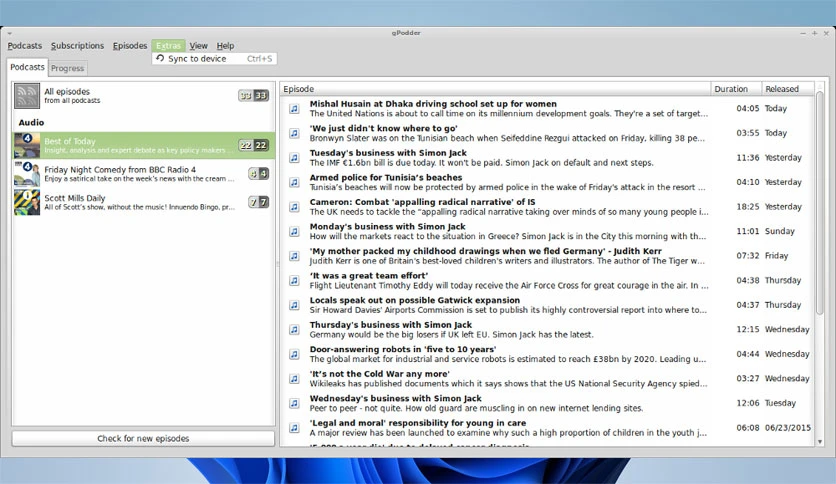Select 'Door-answering robots in five to 10 years'
The height and width of the screenshot is (484, 836).
[403, 349]
